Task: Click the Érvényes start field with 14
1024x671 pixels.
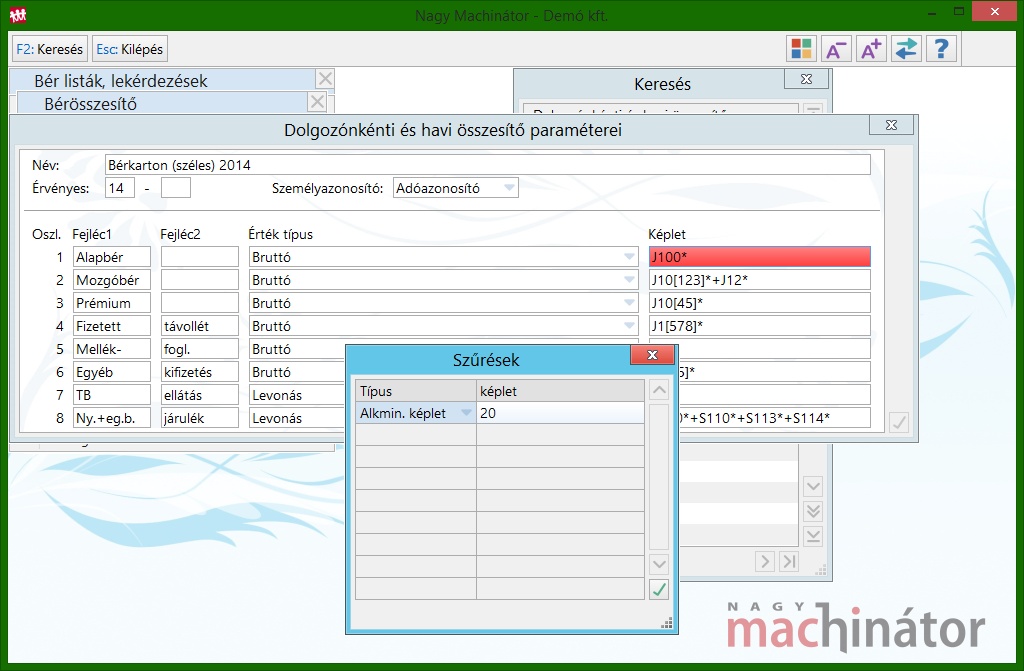Action: click(x=120, y=188)
